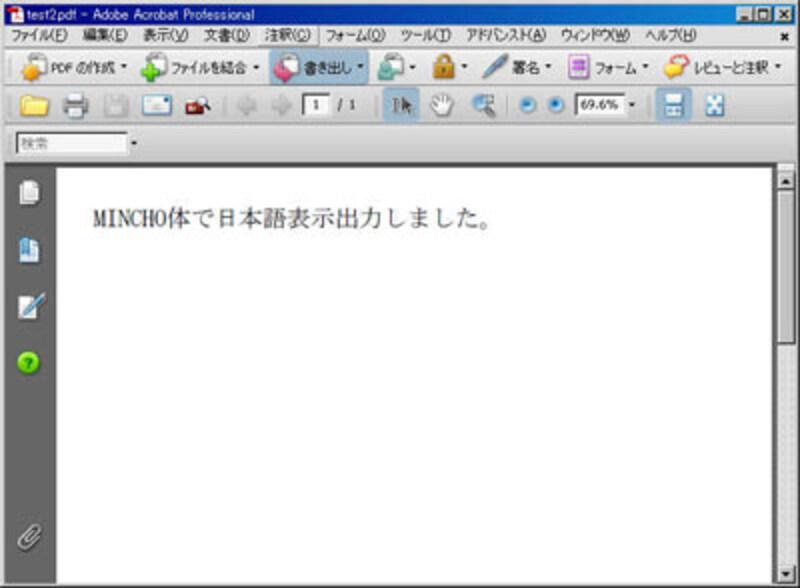Click the red search/binoculars toolbar icon
The image size is (800, 588).
tap(197, 106)
